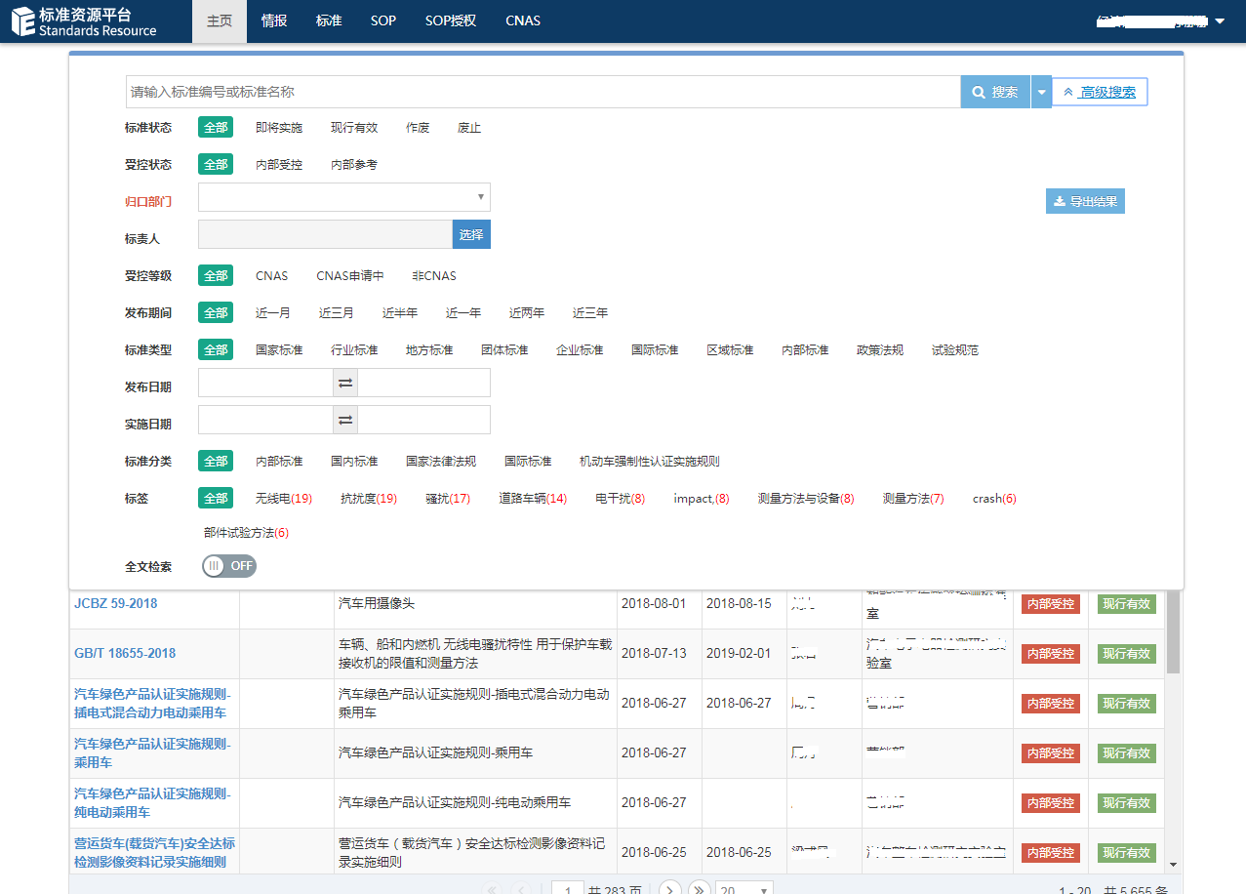The width and height of the screenshot is (1246, 894).
Task: Select 国家法律法规 under 标准分类
Action: [441, 461]
